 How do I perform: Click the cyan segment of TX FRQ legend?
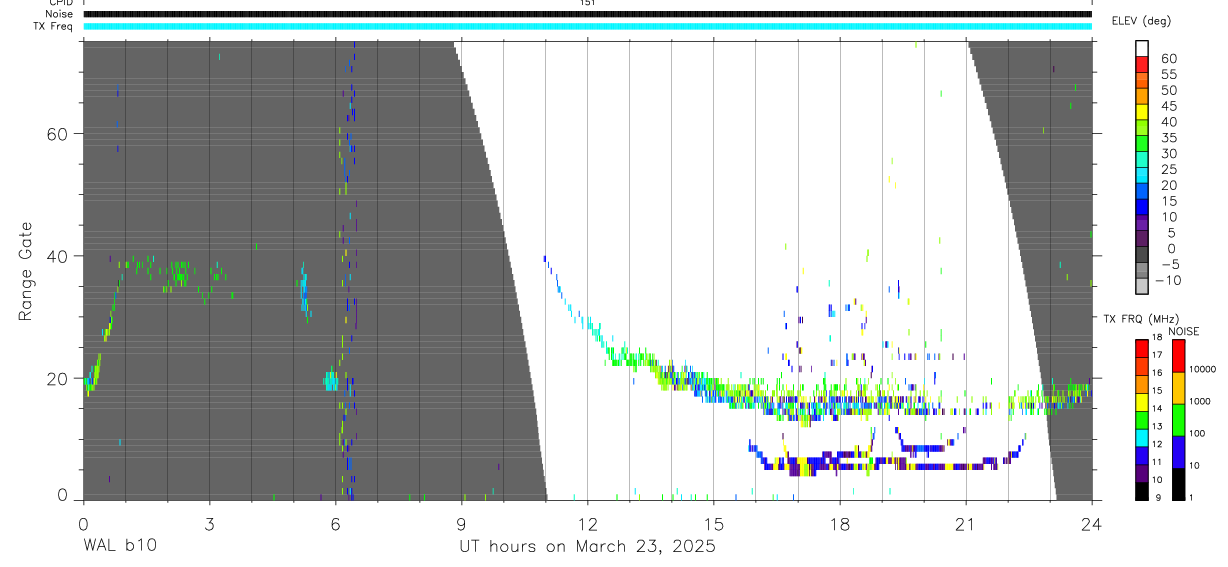[x=1142, y=437]
